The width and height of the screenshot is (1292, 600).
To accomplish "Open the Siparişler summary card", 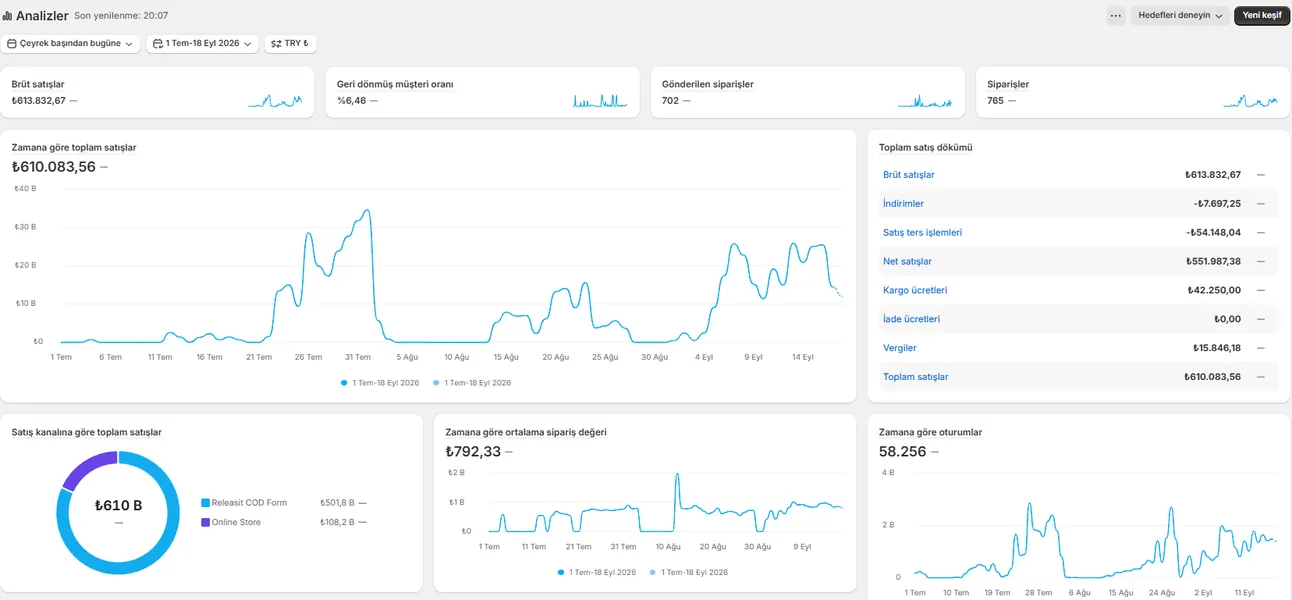I will pos(1133,92).
